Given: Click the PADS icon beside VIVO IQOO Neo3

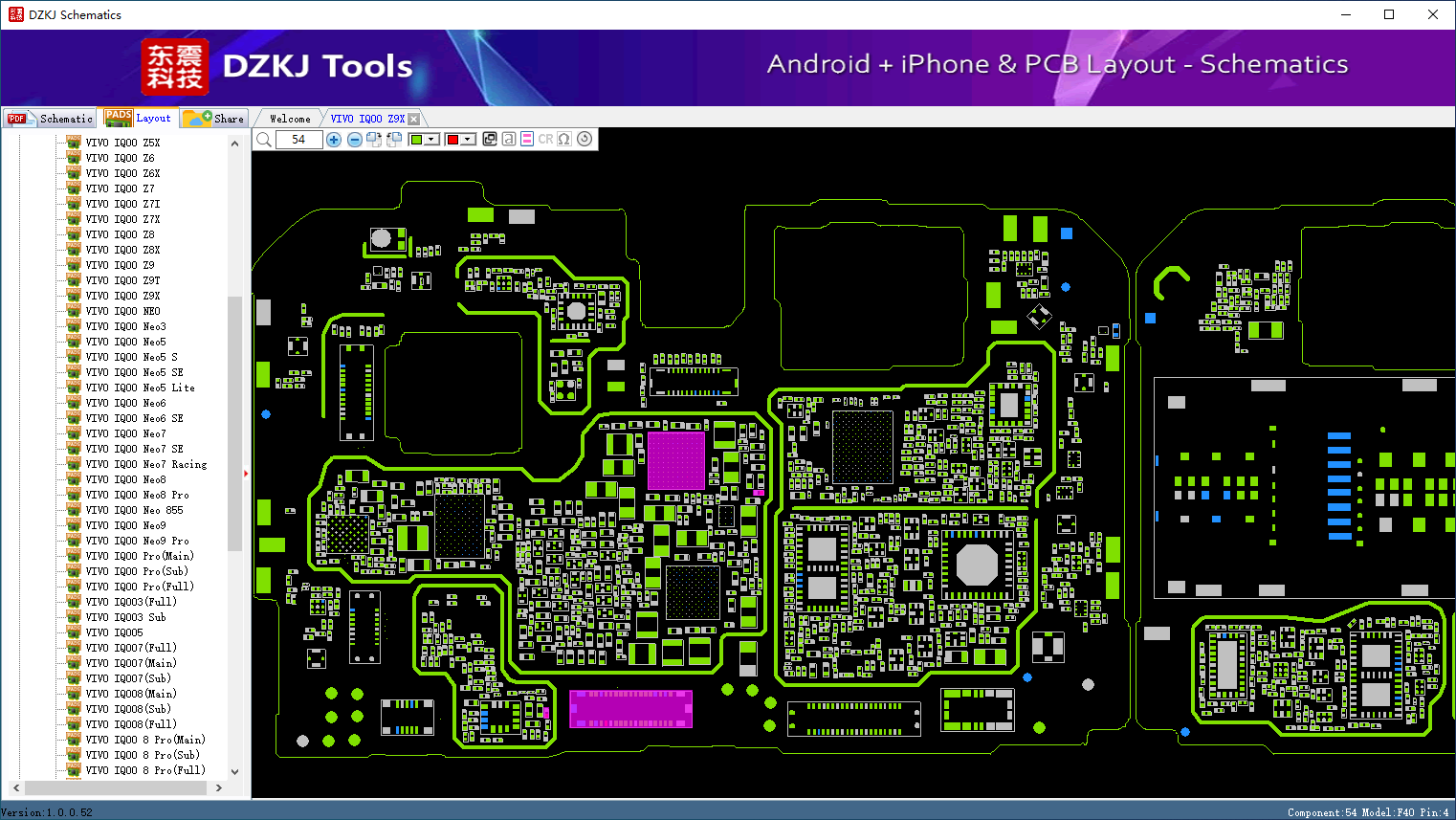Looking at the screenshot, I should [74, 326].
